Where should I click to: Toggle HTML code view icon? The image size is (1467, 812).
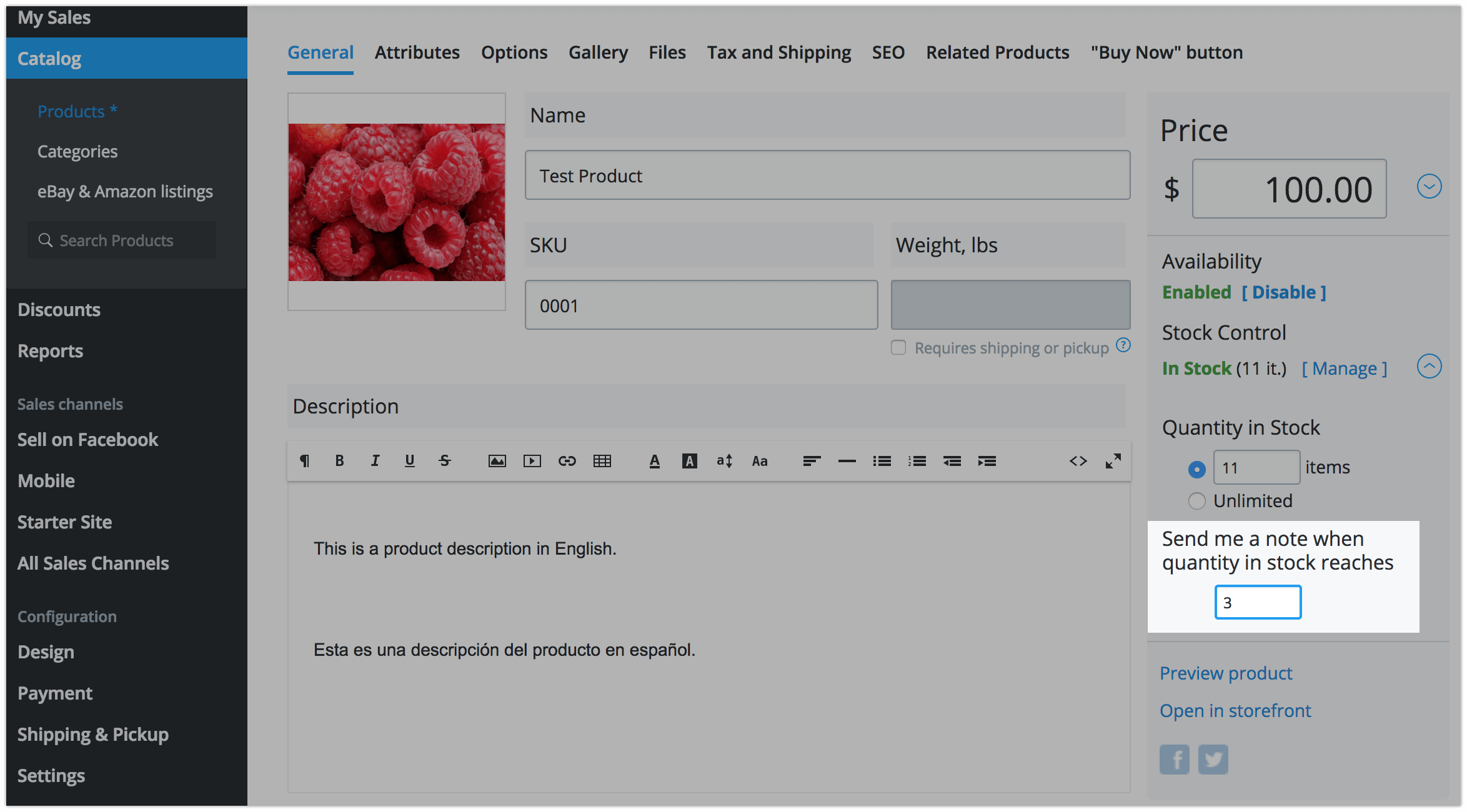1078,461
